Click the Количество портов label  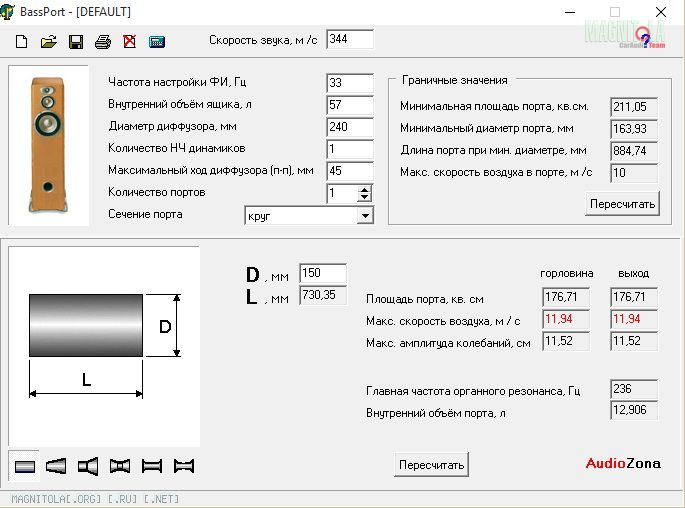[x=156, y=192]
